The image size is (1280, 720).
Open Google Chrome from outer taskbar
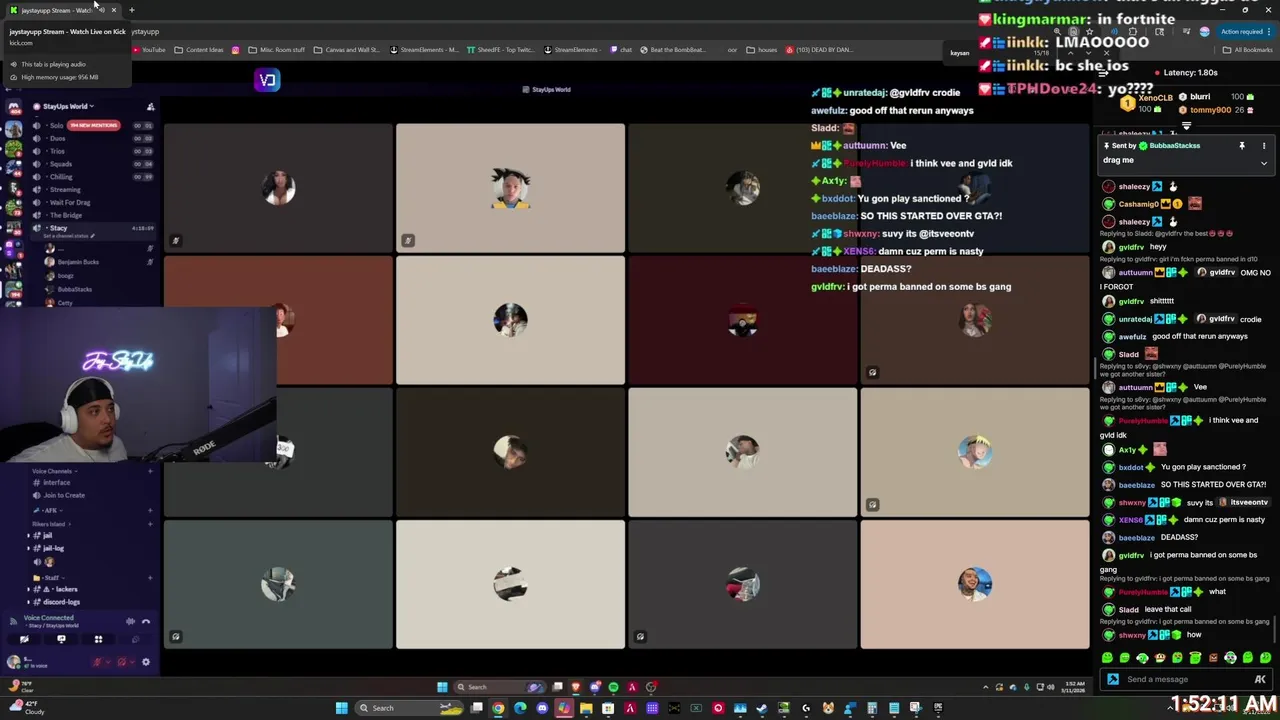point(498,708)
